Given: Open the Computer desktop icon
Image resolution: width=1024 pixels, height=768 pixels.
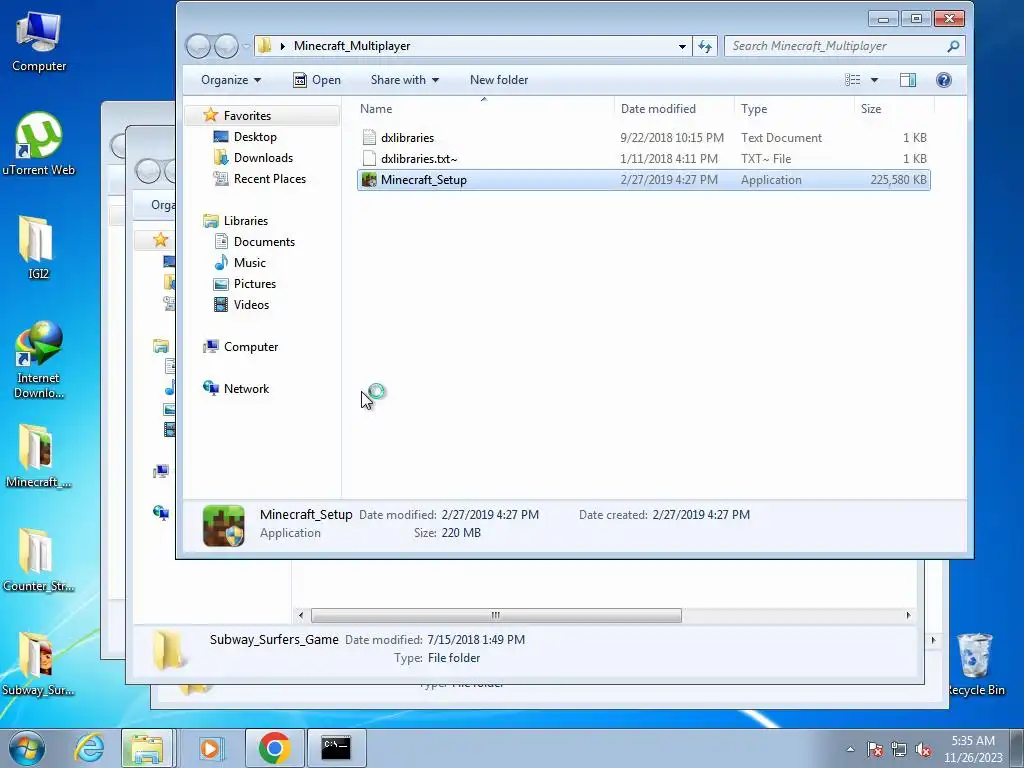Looking at the screenshot, I should click(39, 42).
